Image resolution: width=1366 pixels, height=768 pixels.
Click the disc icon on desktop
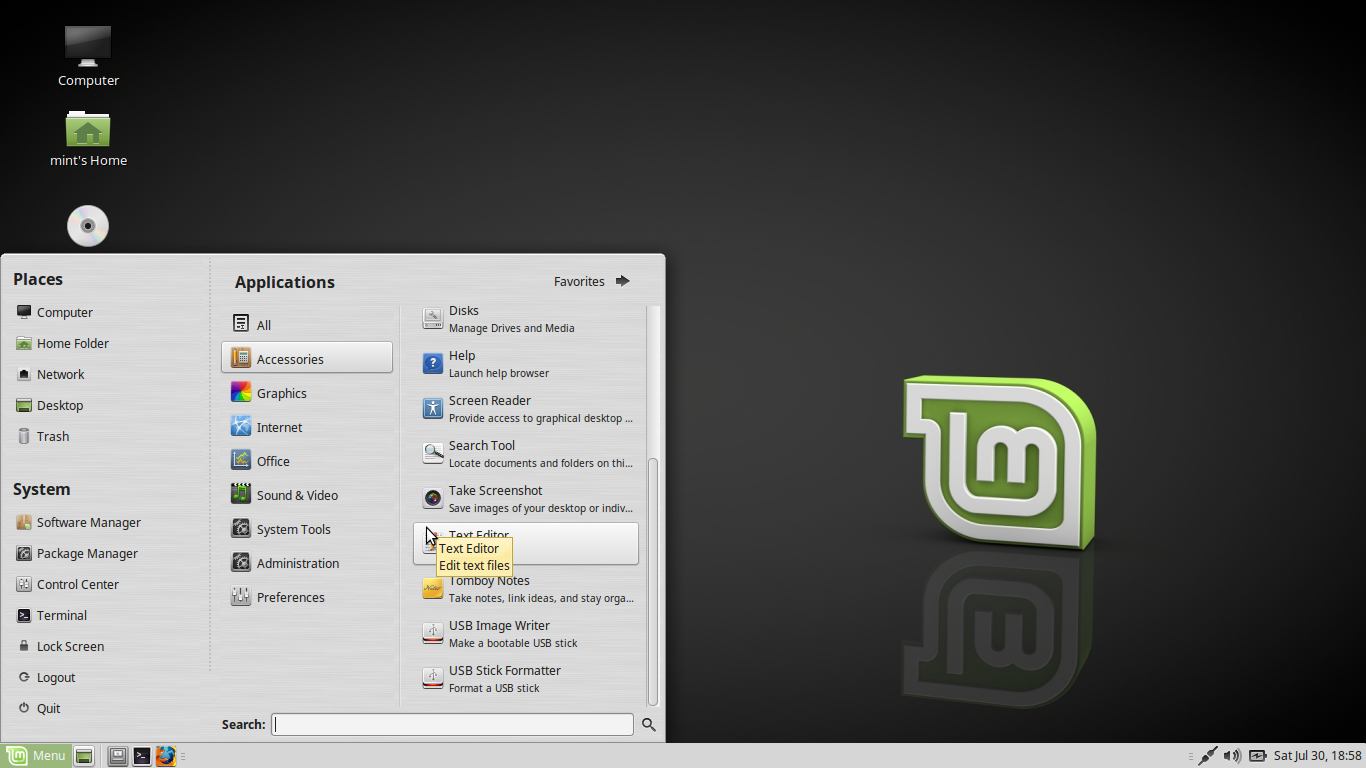click(x=88, y=225)
